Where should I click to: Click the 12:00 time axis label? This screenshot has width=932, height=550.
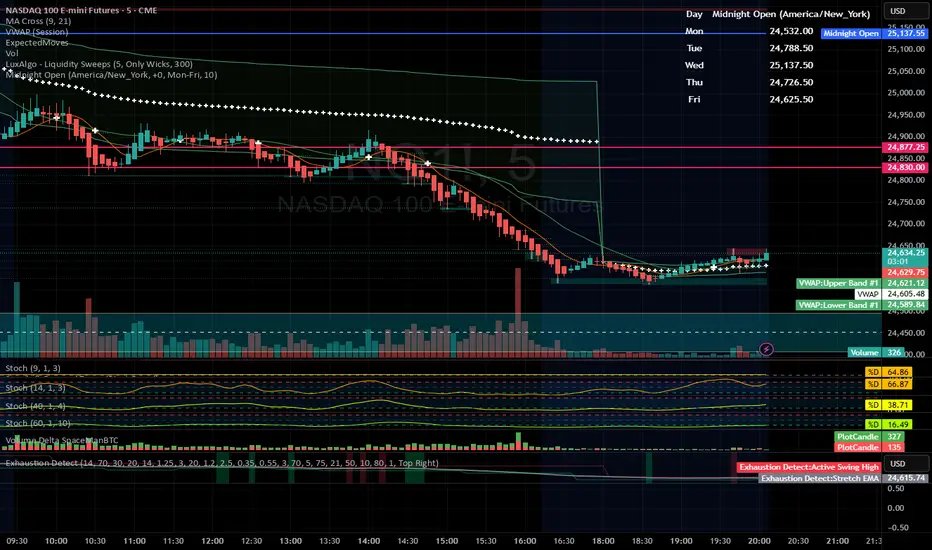coord(212,540)
